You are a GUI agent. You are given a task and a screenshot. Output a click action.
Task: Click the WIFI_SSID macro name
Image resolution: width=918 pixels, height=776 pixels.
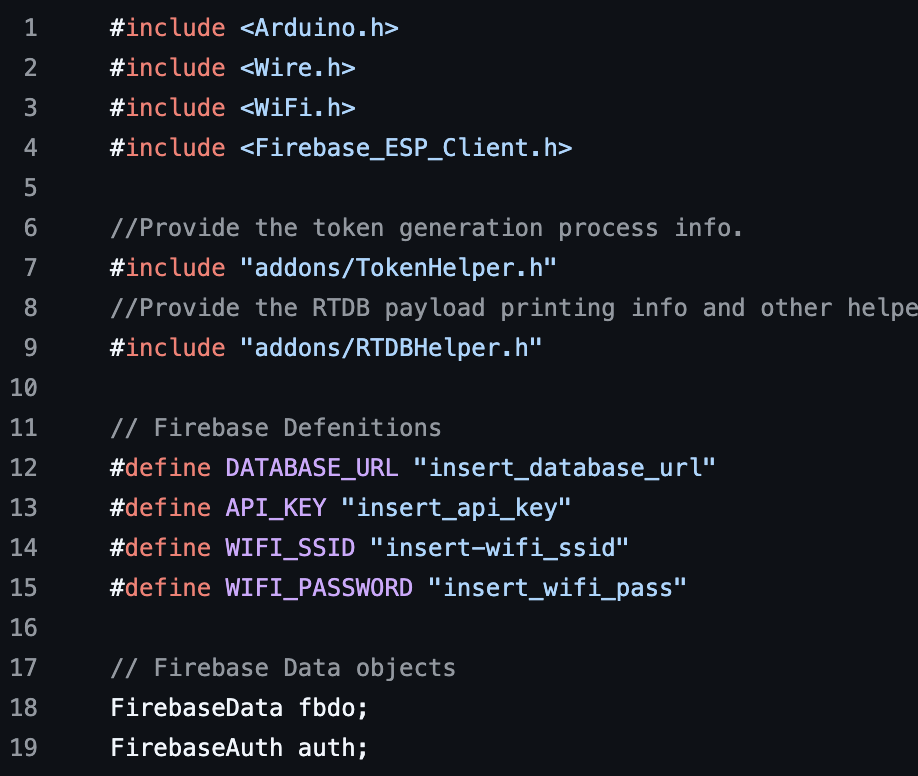click(x=290, y=548)
